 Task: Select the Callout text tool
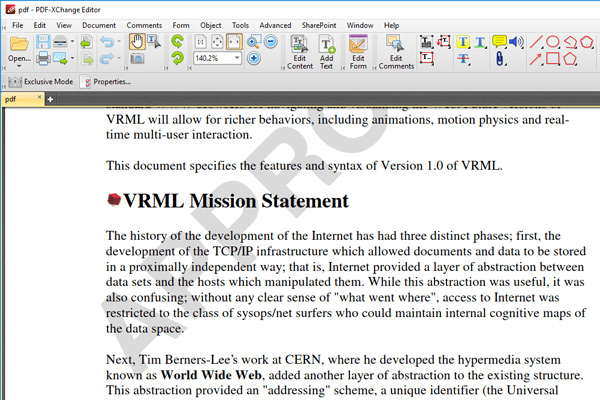pos(443,41)
